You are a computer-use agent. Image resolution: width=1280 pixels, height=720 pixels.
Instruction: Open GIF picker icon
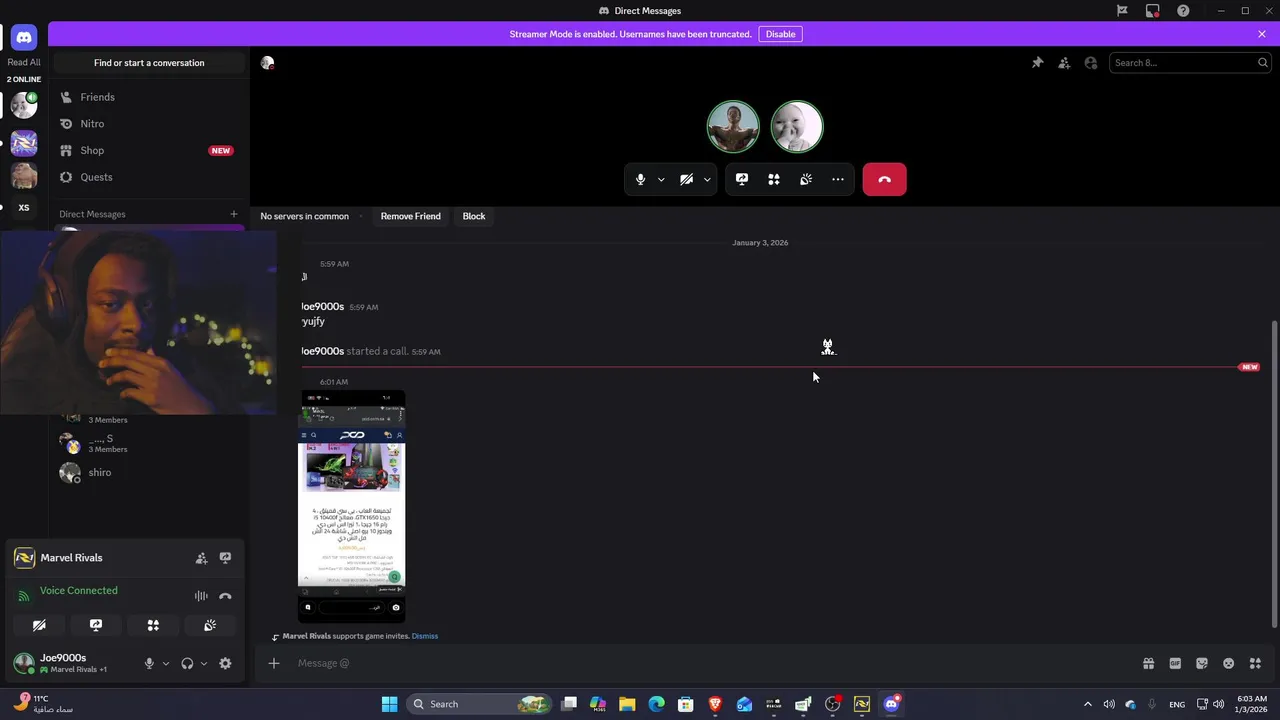[1175, 663]
